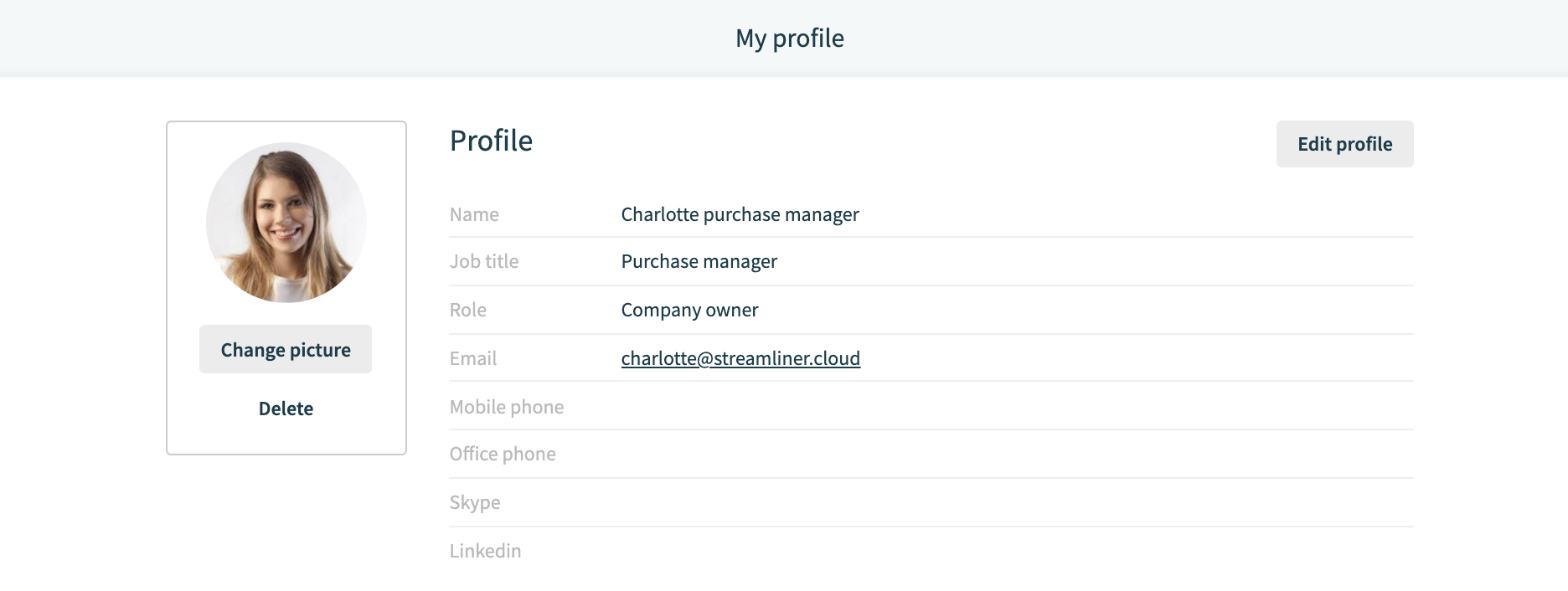Click the Change picture button

(286, 349)
